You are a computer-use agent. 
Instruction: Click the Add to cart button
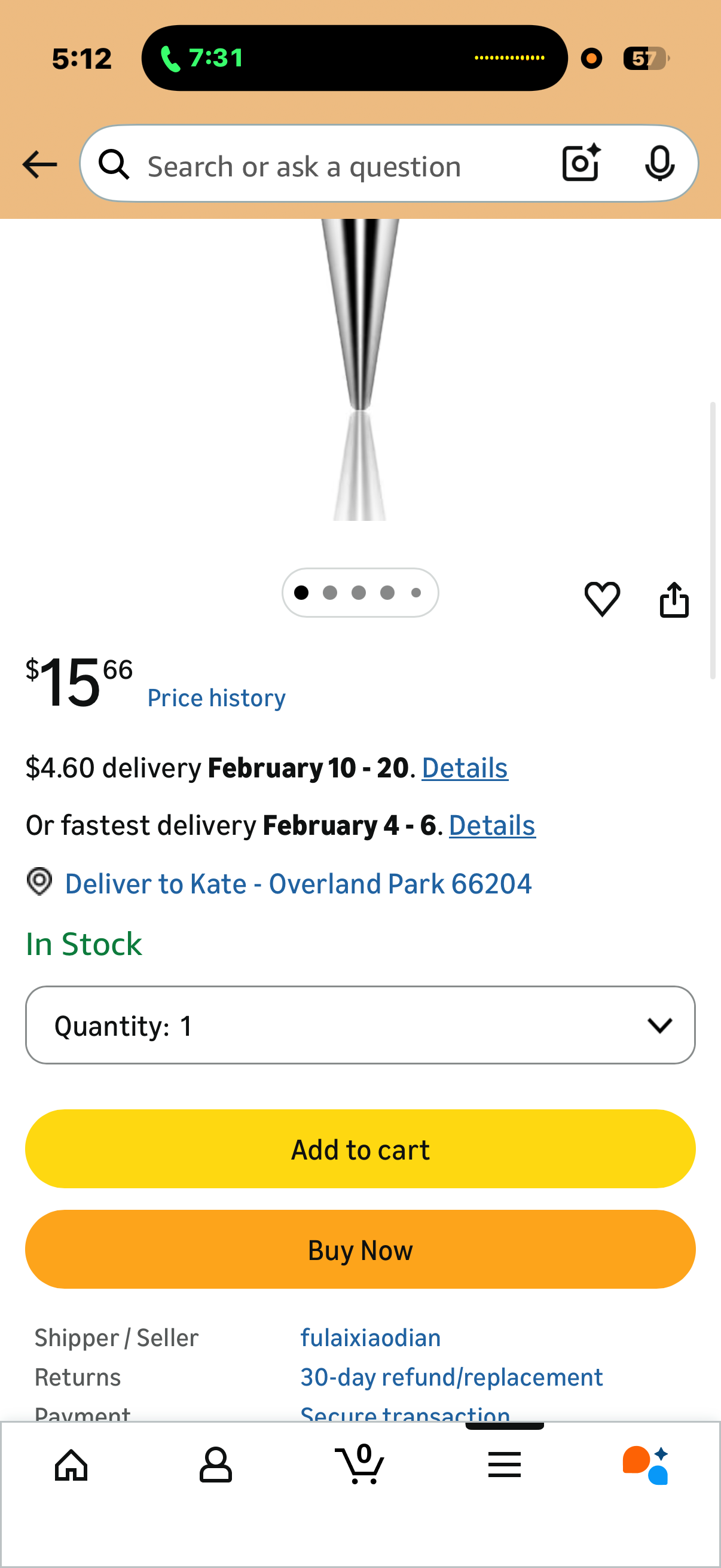click(360, 1149)
